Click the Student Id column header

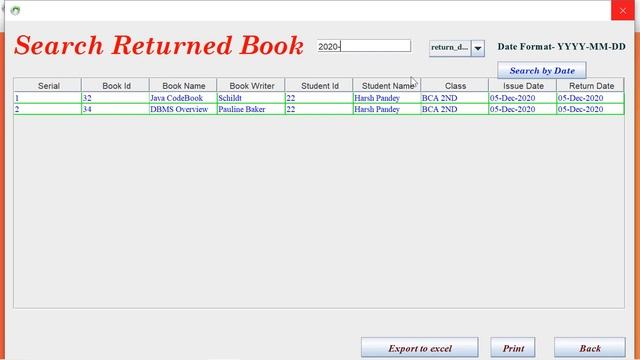319,86
